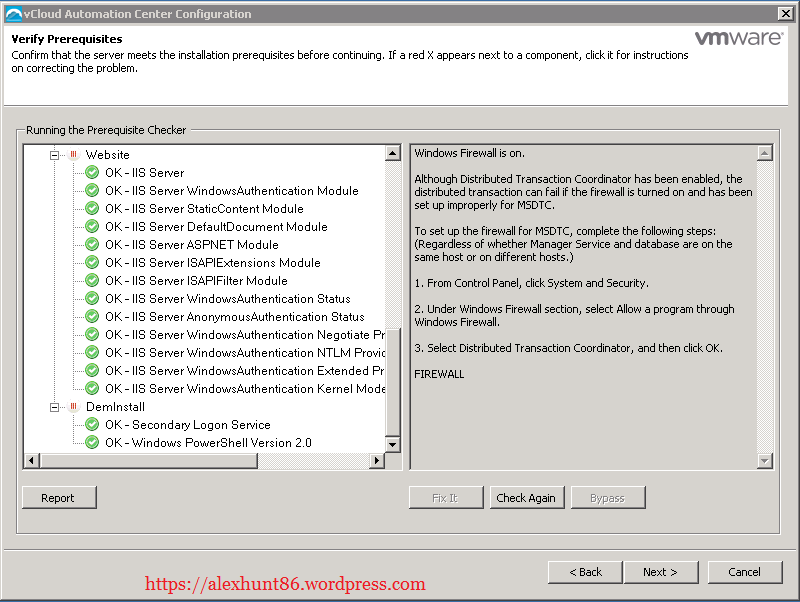Click check icon beside StaticContent Module

point(92,208)
